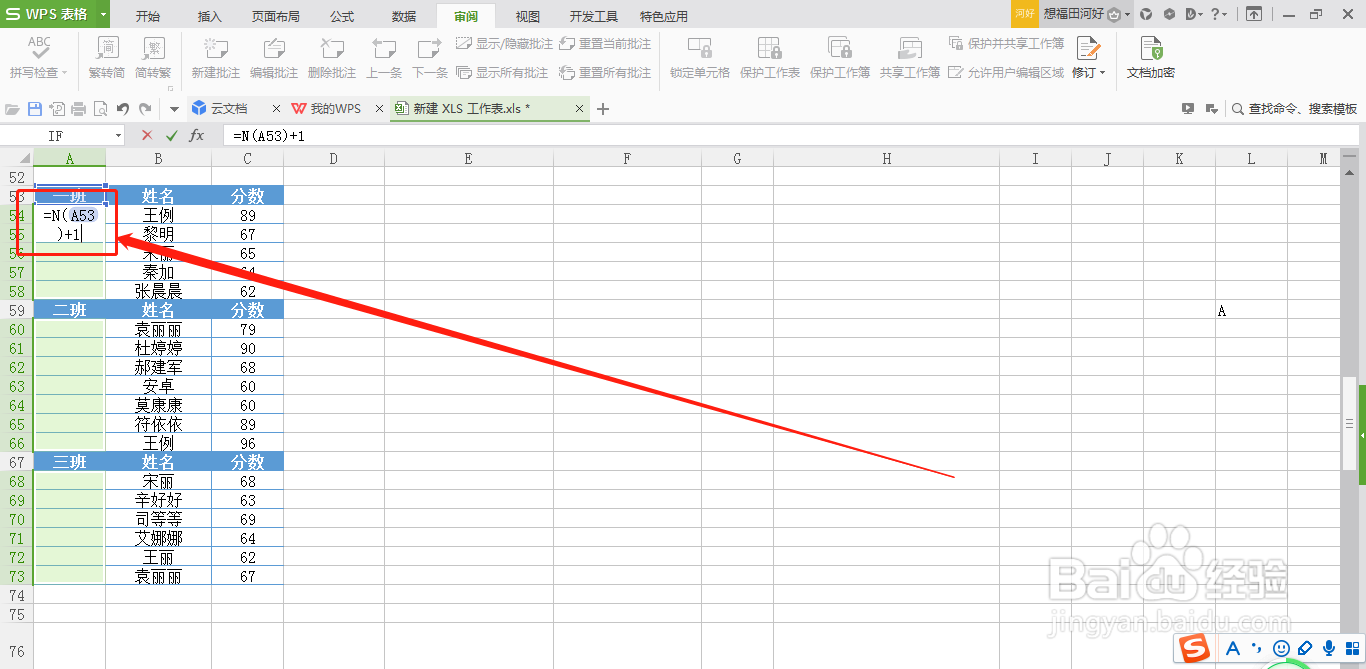Open the Sogou emoji smiley icon

1281,648
